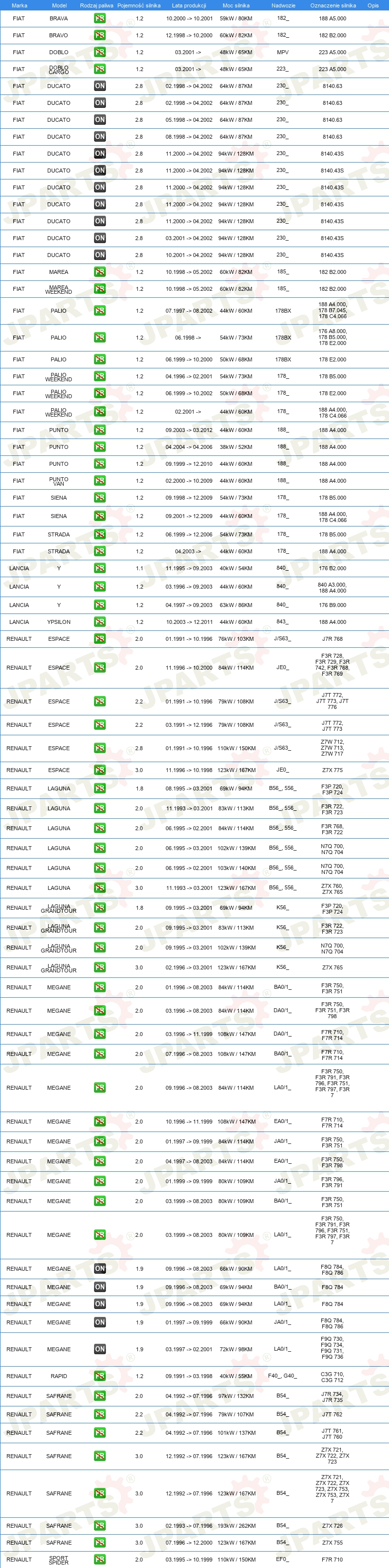Click petrol icon in ESPACE J7R 768 row
This screenshot has height=1568, width=389.
pyautogui.click(x=100, y=639)
